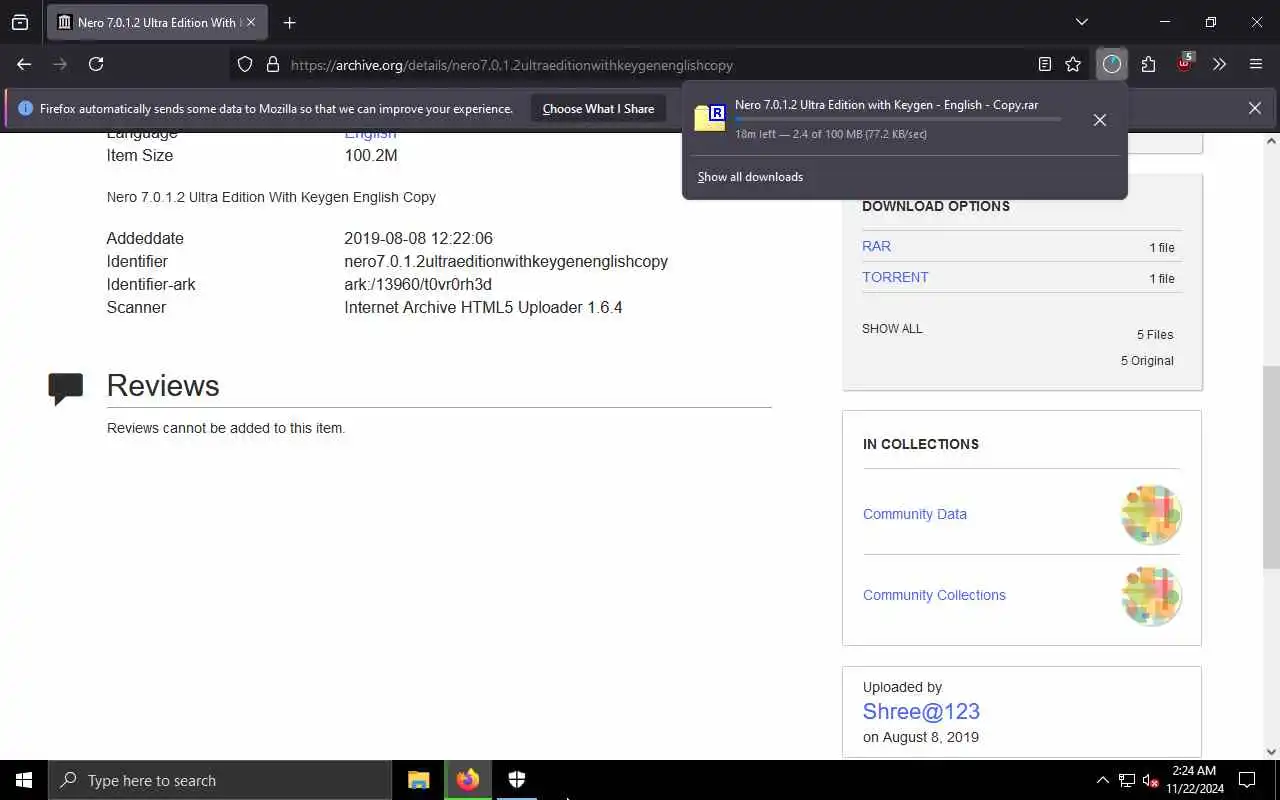This screenshot has height=800, width=1280.
Task: Select ark:/13960/t0vr0rh3d identifier text
Action: [x=418, y=284]
